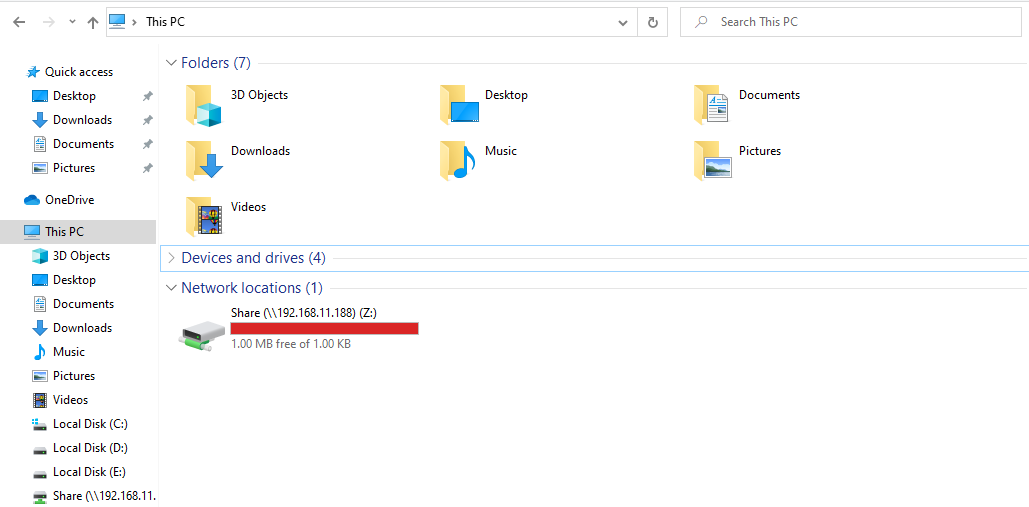1029x507 pixels.
Task: Open Desktop under This PC in sidebar
Action: click(74, 280)
